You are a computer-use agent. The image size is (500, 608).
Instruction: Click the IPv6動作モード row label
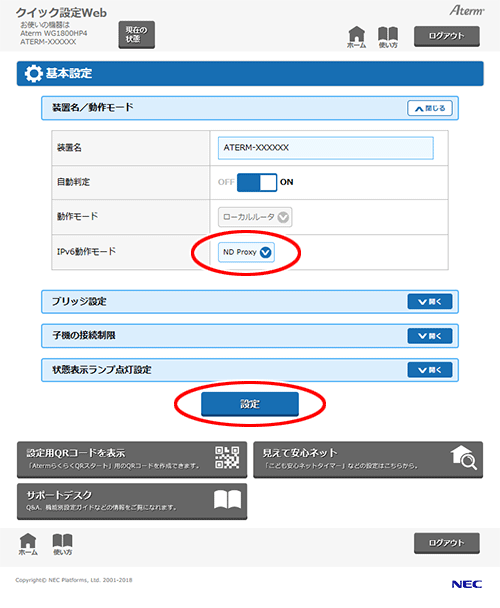[87, 252]
